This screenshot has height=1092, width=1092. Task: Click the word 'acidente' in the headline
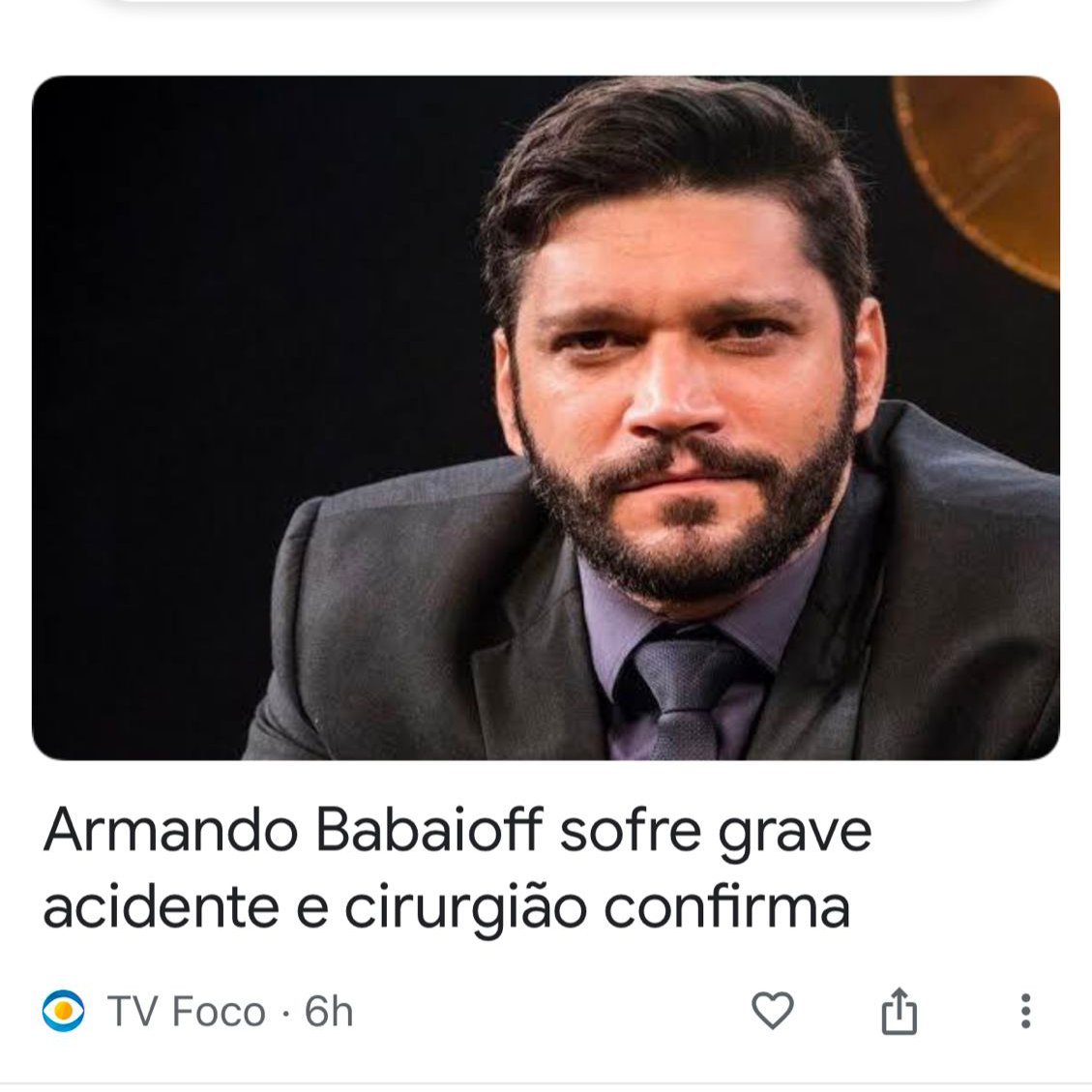click(161, 908)
